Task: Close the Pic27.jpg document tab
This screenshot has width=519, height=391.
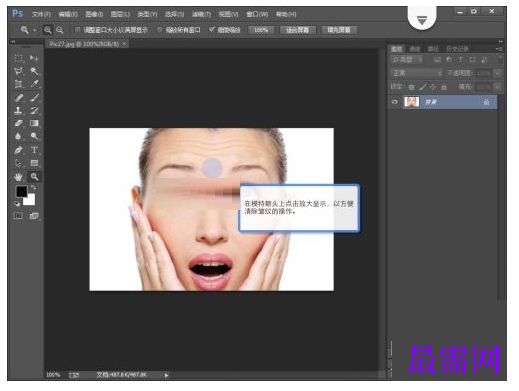Action: pyautogui.click(x=124, y=44)
